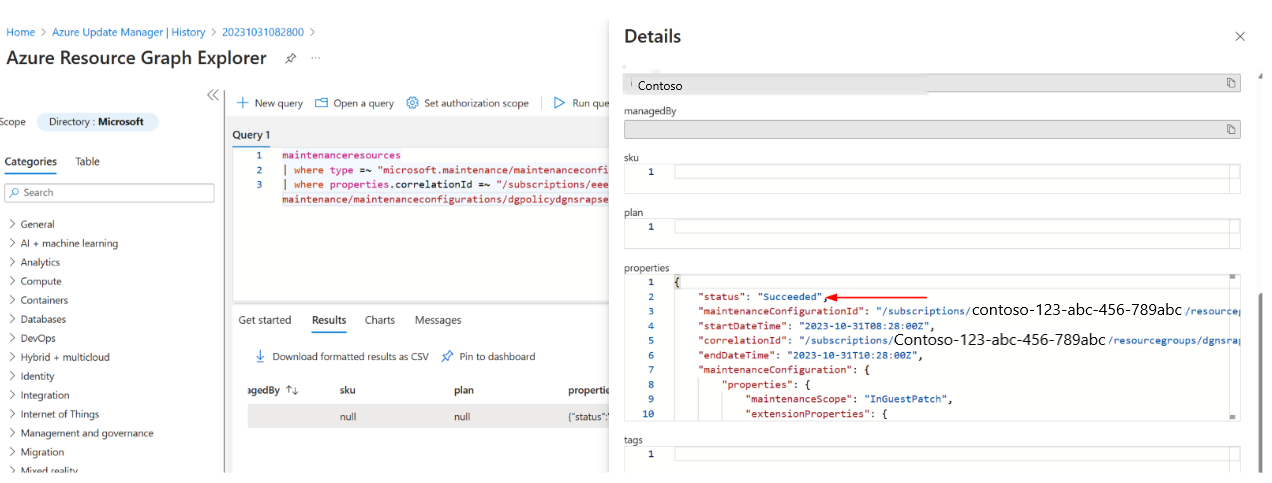Switch to Table tab
Image resolution: width=1272 pixels, height=483 pixels.
(88, 161)
